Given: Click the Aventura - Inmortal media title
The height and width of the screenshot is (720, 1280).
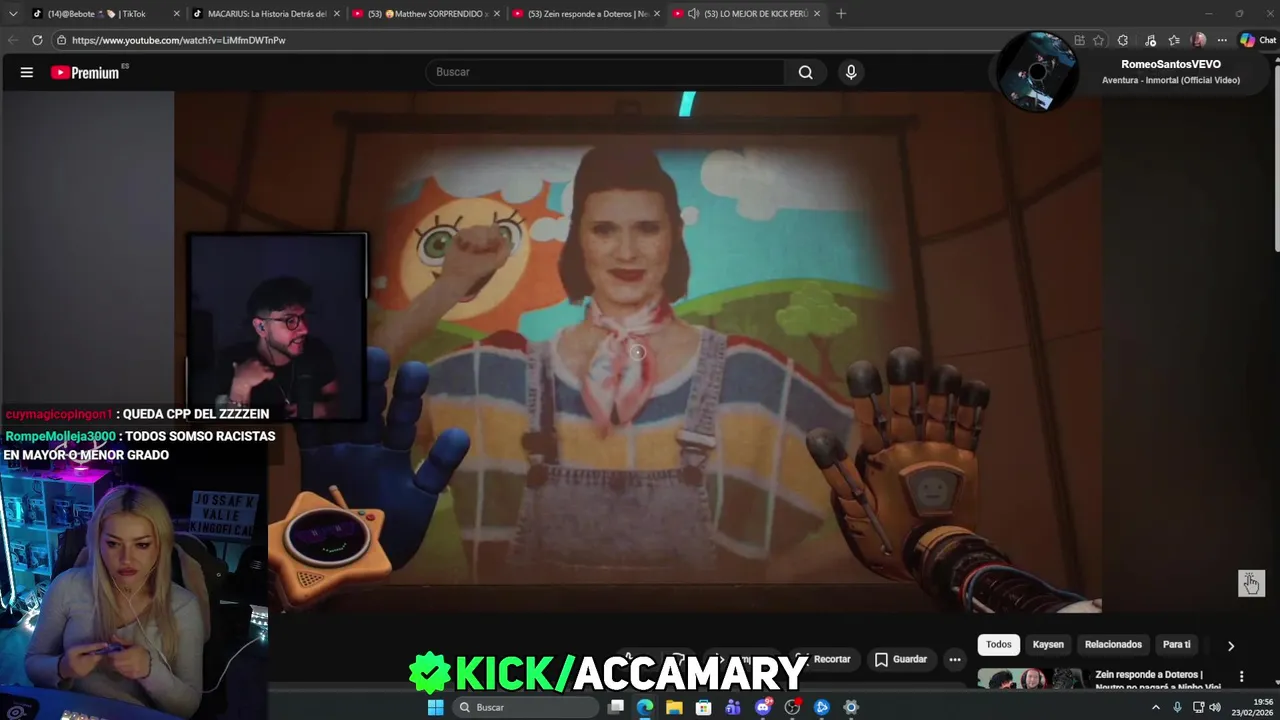Looking at the screenshot, I should (1171, 80).
